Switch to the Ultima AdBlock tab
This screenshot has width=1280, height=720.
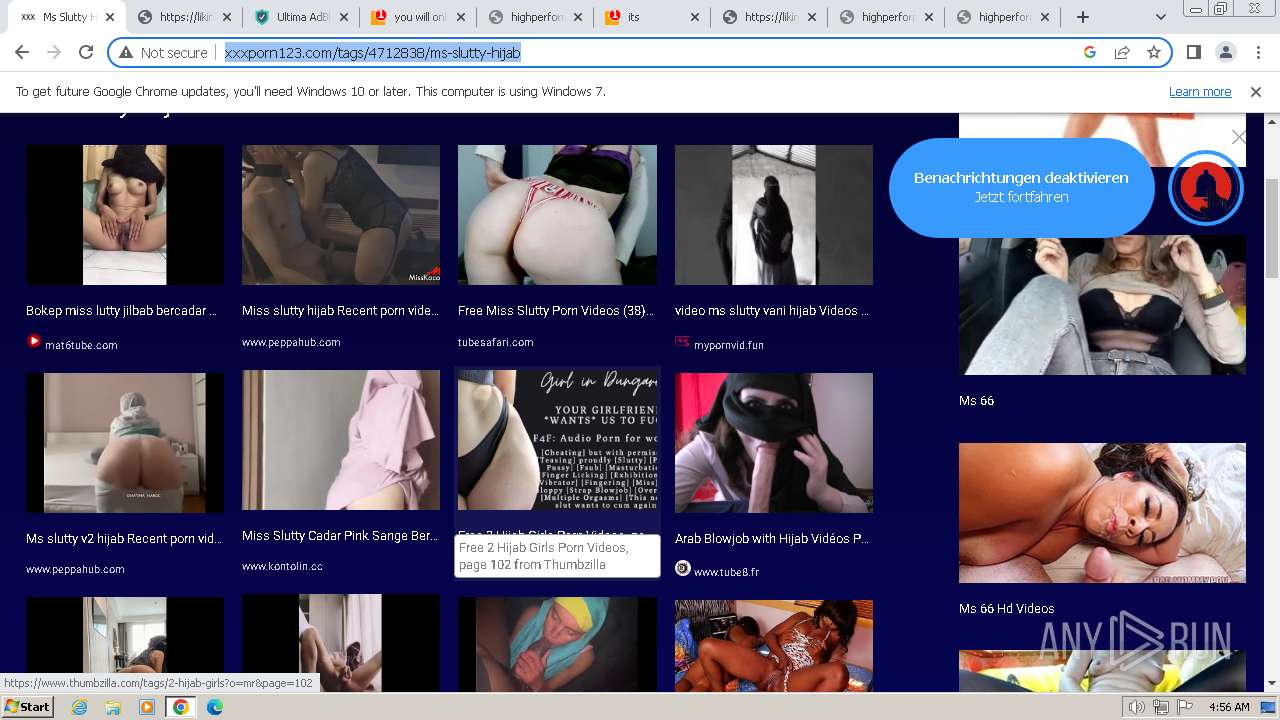pyautogui.click(x=293, y=17)
